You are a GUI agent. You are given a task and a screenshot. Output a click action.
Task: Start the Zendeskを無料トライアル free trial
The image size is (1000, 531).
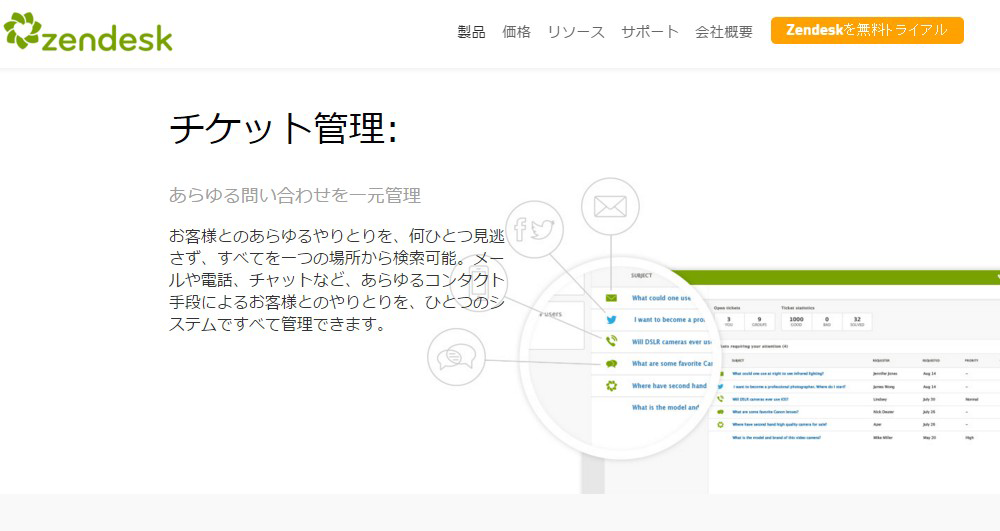point(867,30)
